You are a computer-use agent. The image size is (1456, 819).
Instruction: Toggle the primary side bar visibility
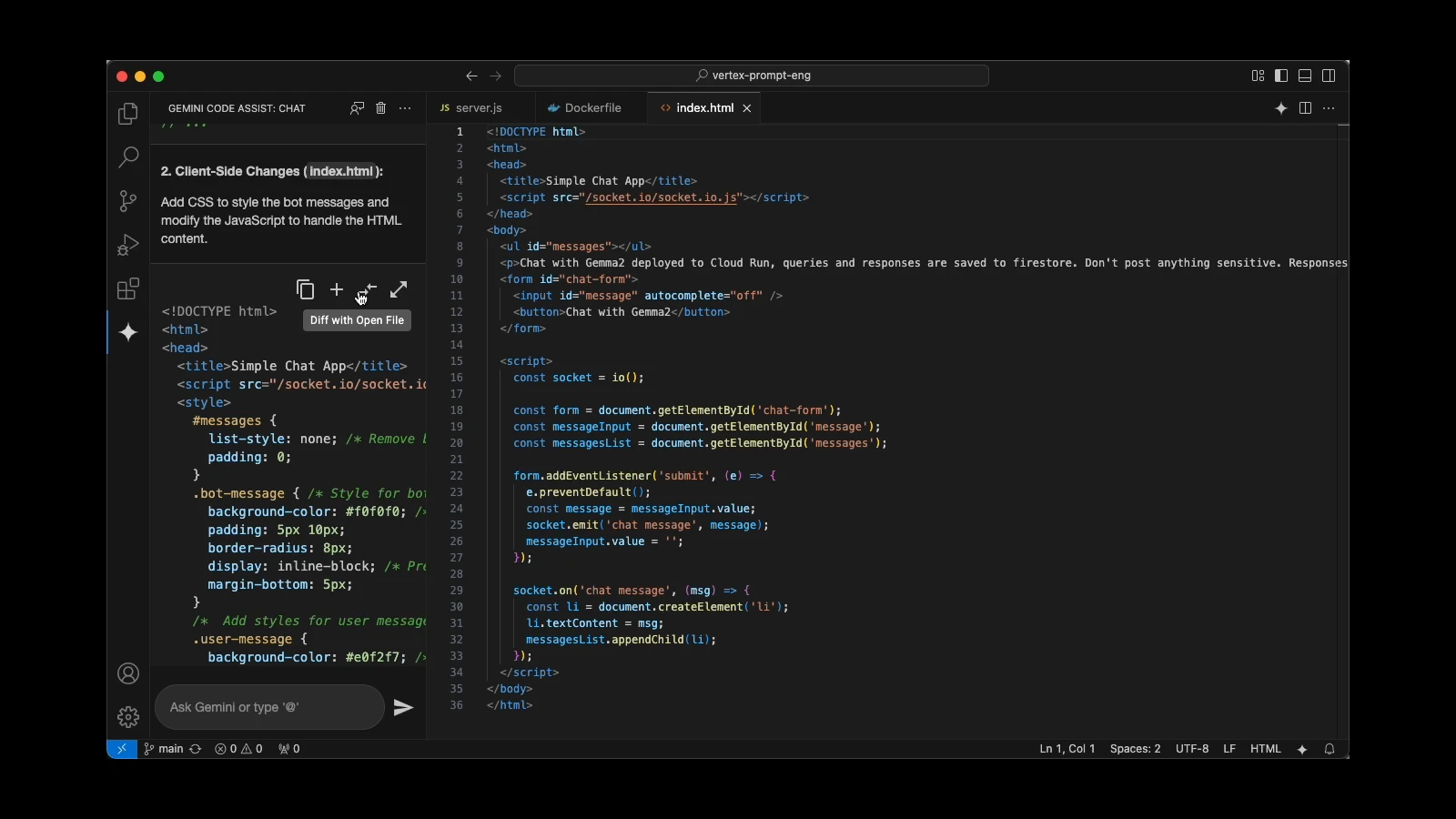(1281, 76)
